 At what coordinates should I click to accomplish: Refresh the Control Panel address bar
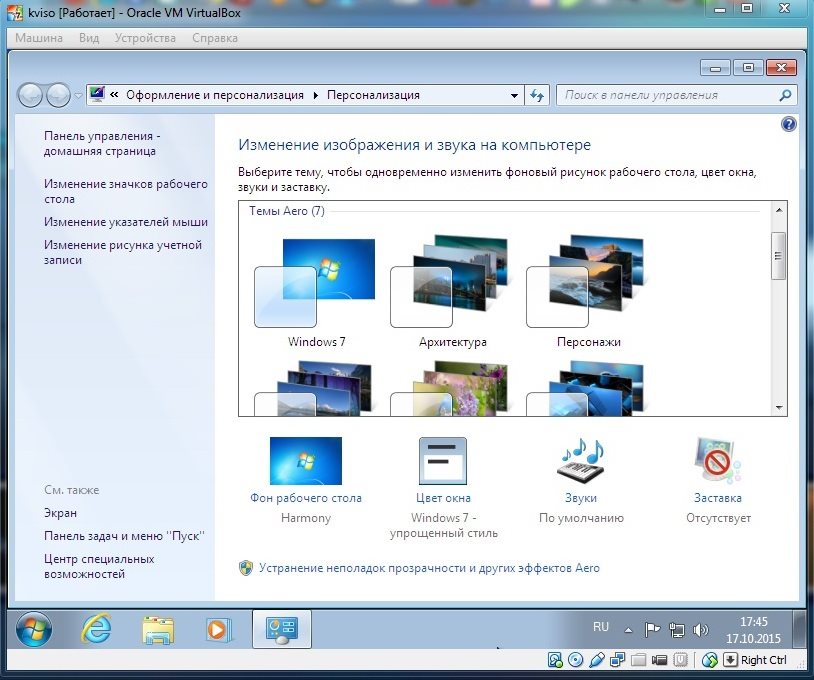coord(537,96)
